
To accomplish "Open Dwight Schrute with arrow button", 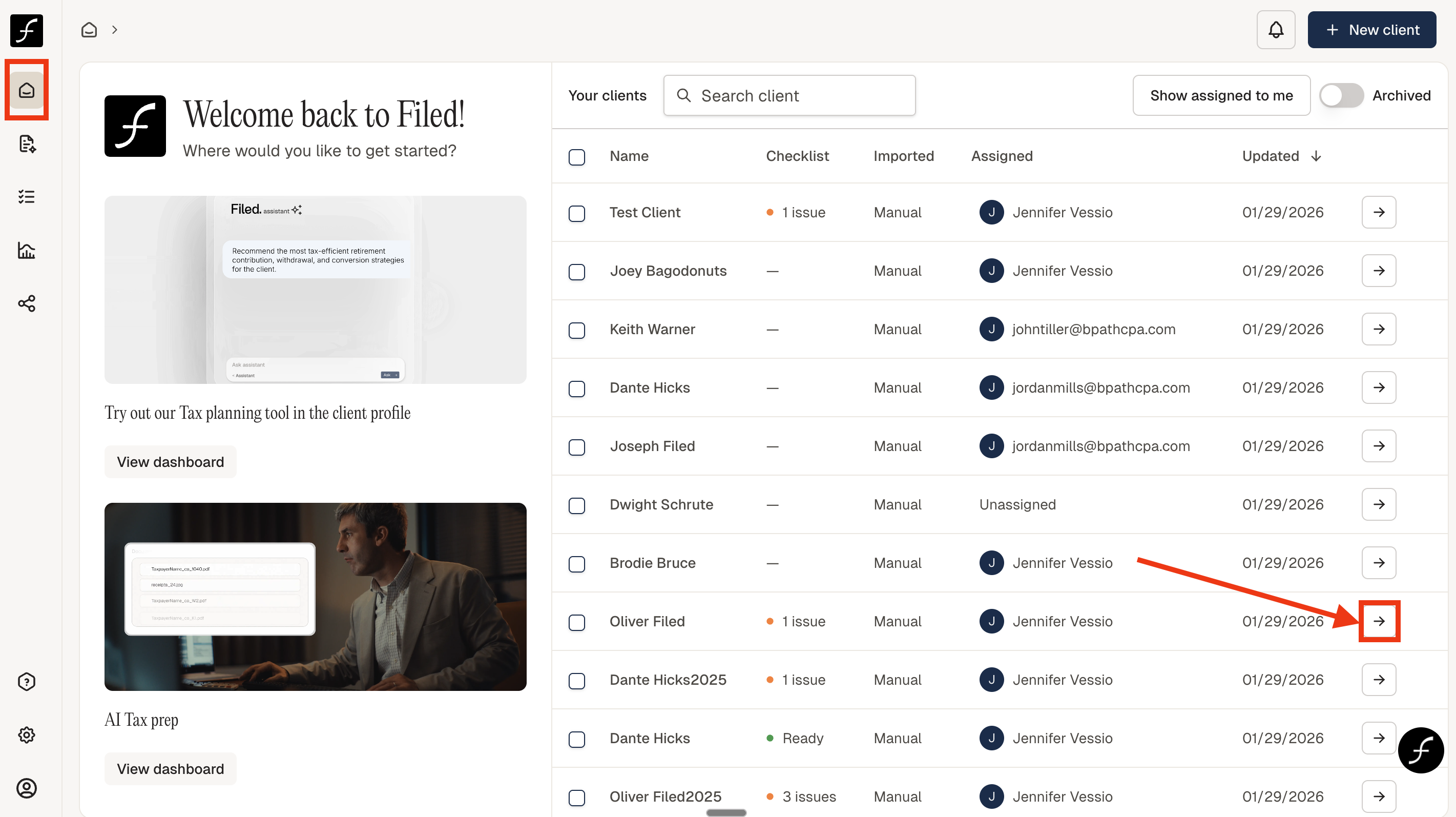I will [x=1379, y=504].
